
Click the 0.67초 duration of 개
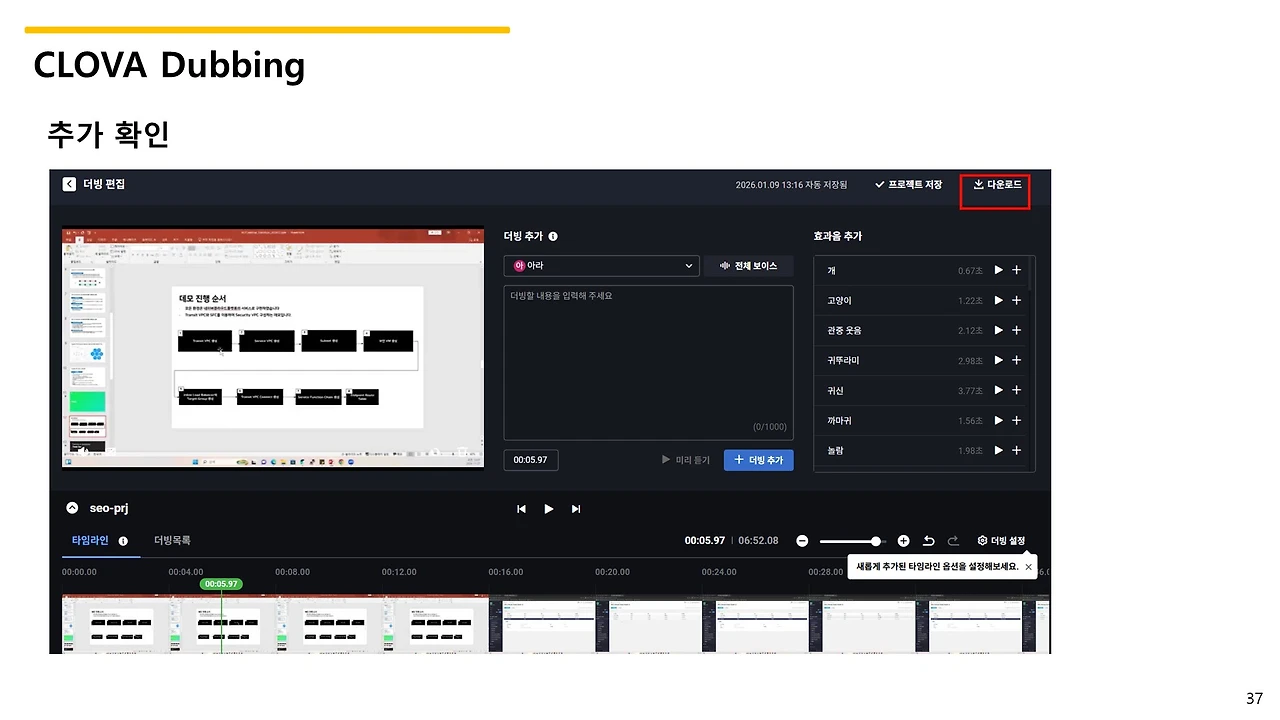pyautogui.click(x=970, y=271)
